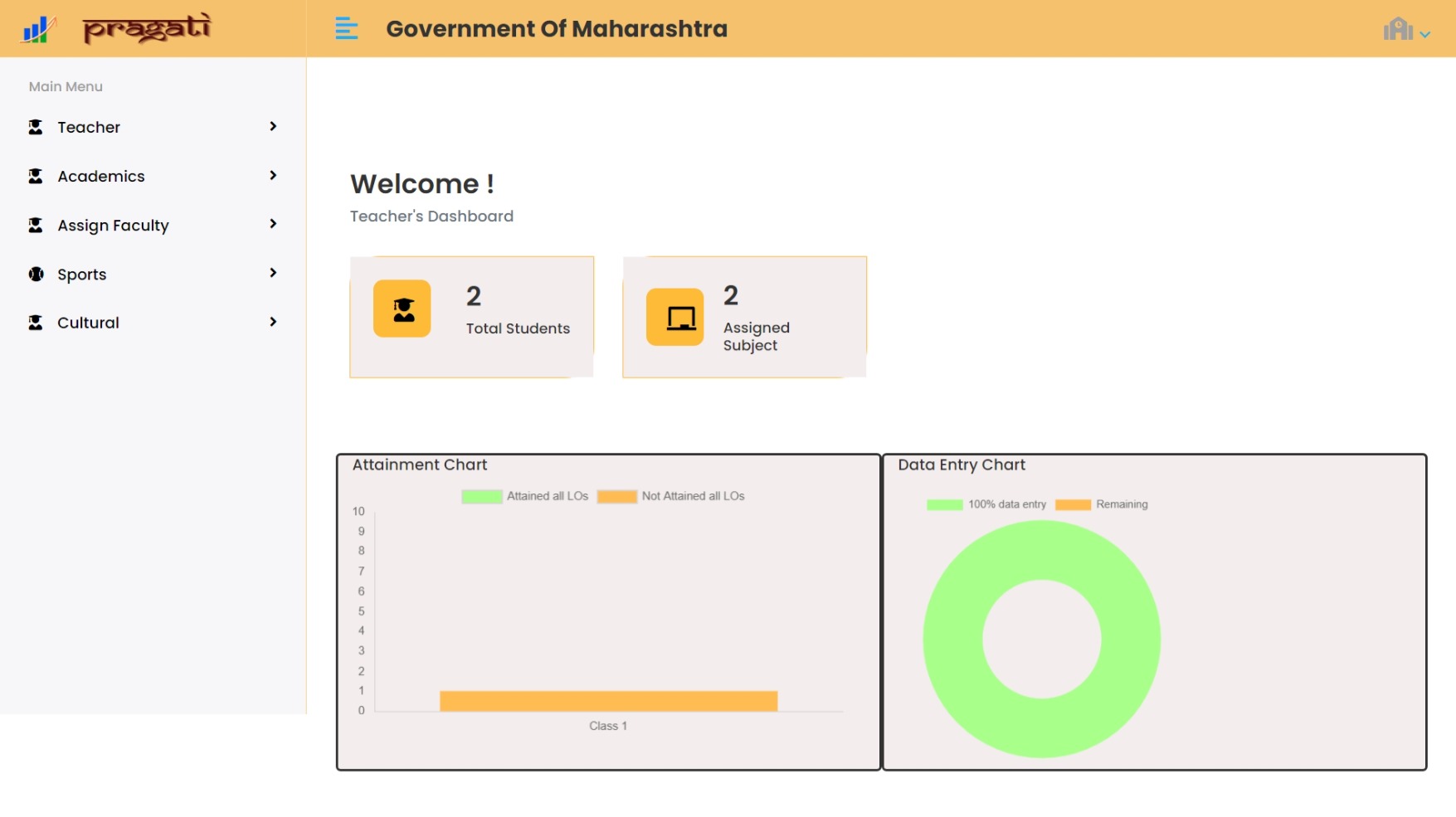Click the Attainment Chart title

coord(420,465)
